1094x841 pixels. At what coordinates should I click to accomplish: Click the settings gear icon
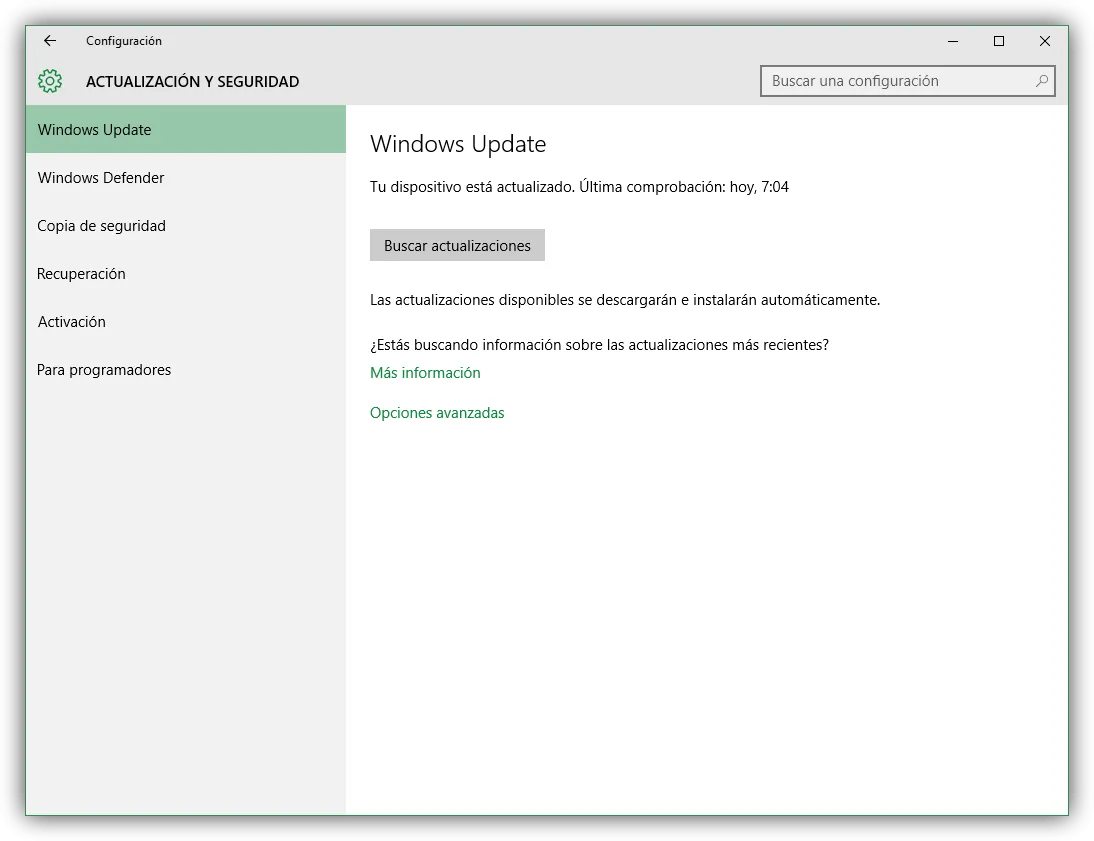(x=48, y=81)
